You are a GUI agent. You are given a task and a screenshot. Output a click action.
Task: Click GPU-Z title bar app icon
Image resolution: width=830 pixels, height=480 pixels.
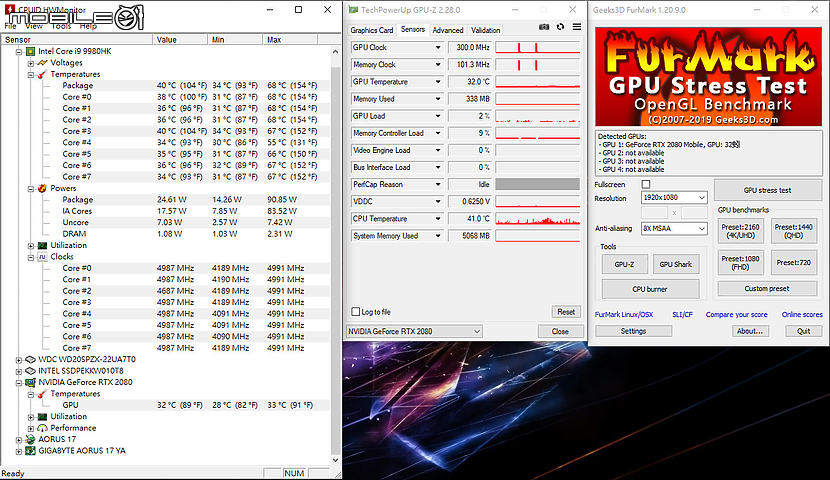(353, 10)
